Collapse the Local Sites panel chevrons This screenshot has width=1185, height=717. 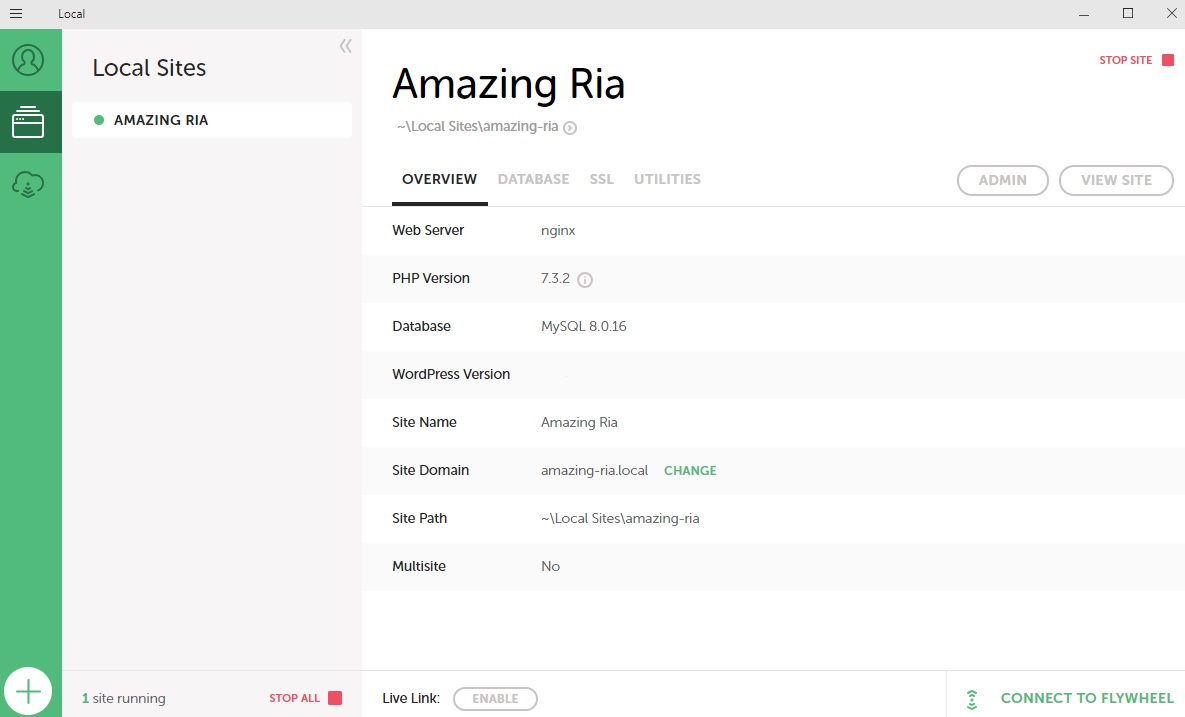tap(345, 46)
